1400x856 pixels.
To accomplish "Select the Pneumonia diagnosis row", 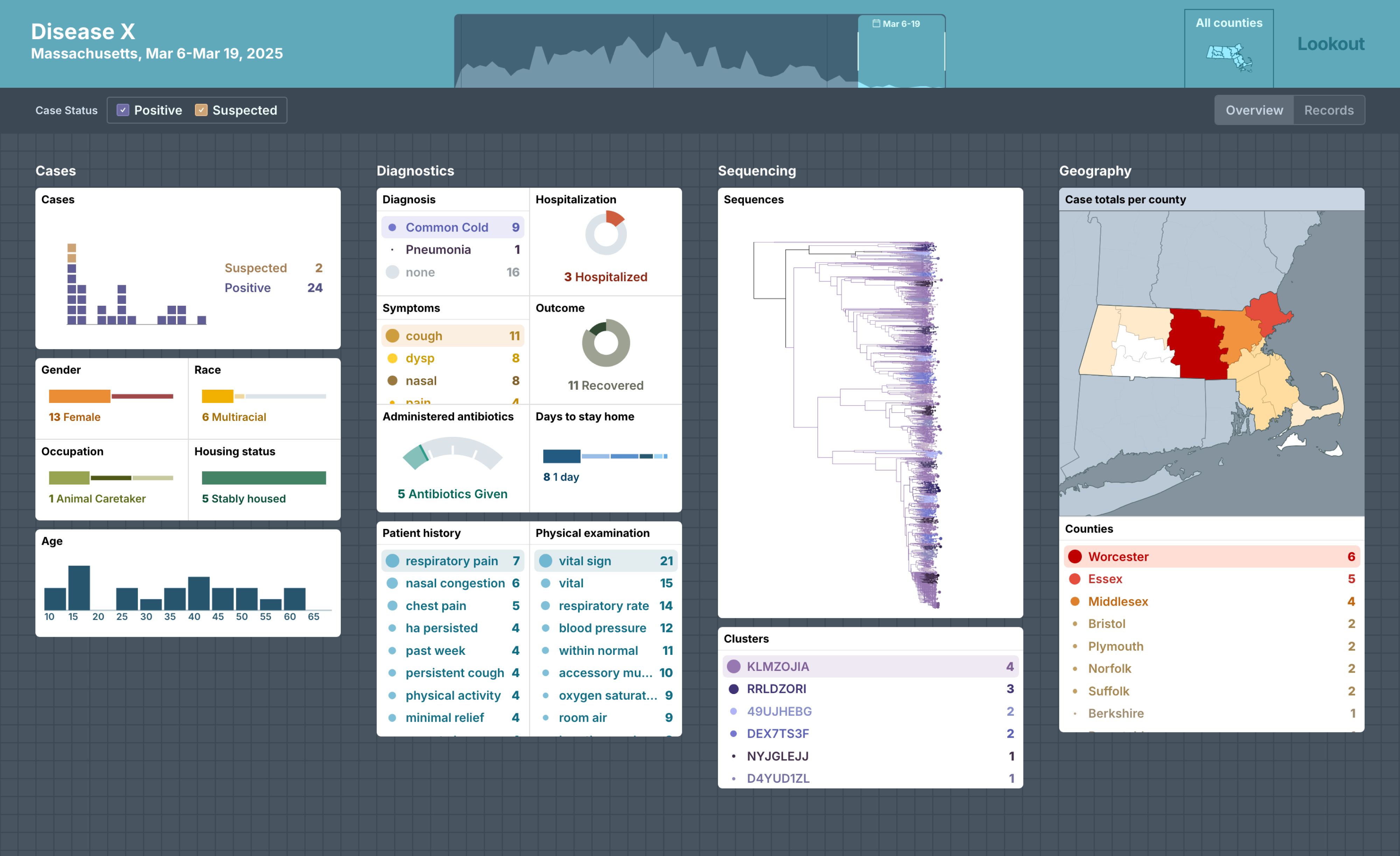I will pos(453,249).
